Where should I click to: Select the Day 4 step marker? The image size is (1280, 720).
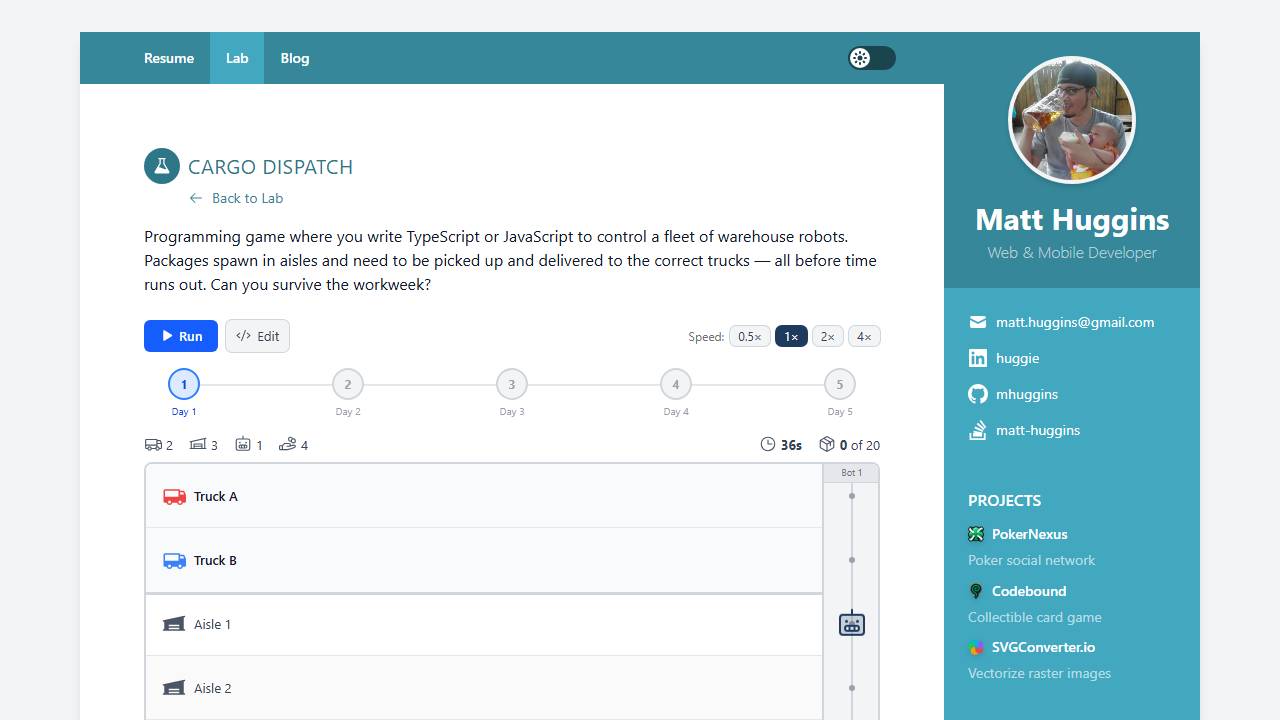point(676,384)
